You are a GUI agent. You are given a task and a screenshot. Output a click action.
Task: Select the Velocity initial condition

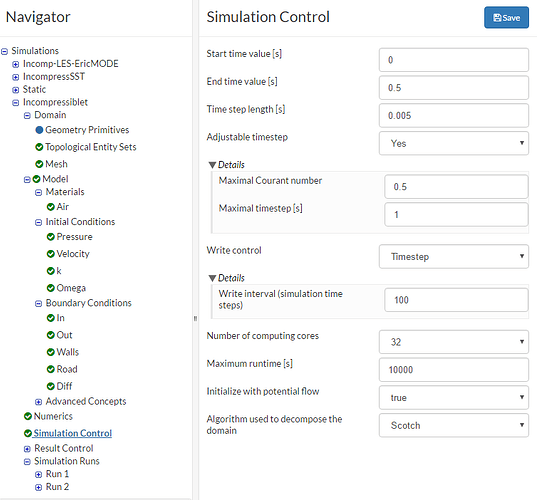coord(73,254)
